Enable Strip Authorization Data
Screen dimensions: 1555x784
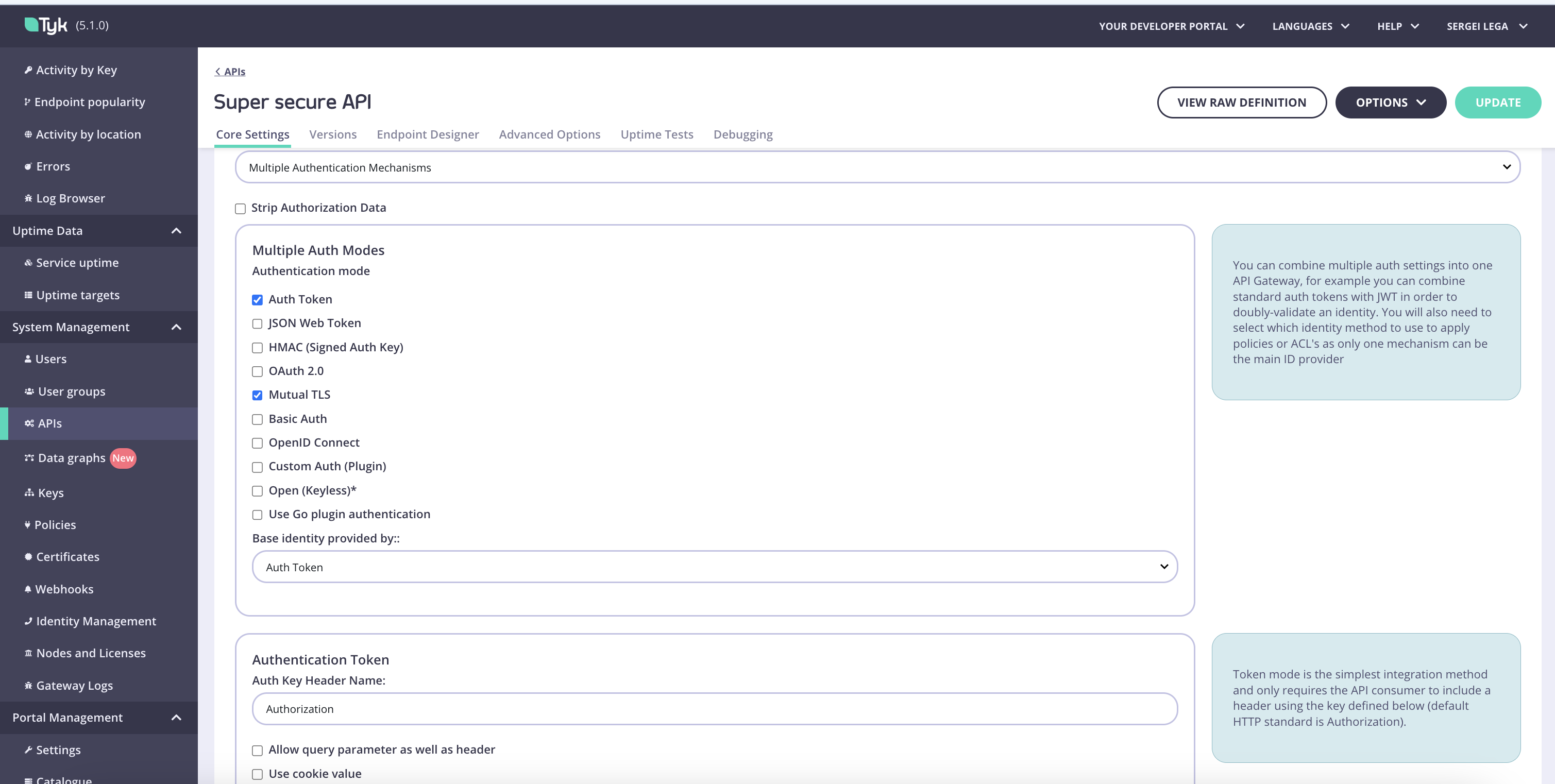pyautogui.click(x=240, y=208)
